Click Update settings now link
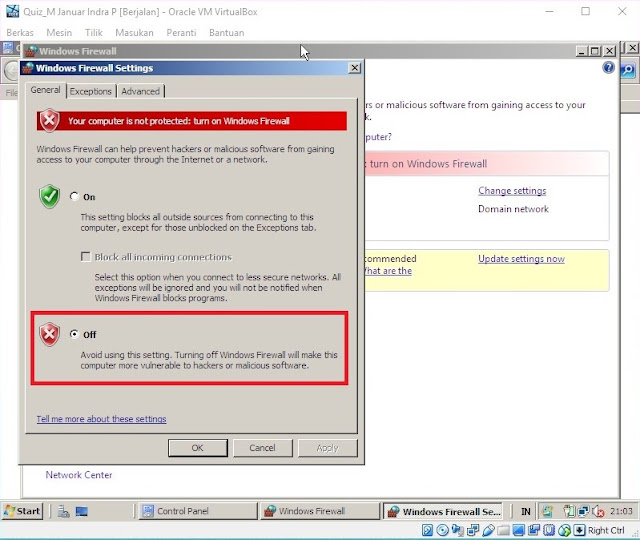 click(x=521, y=259)
